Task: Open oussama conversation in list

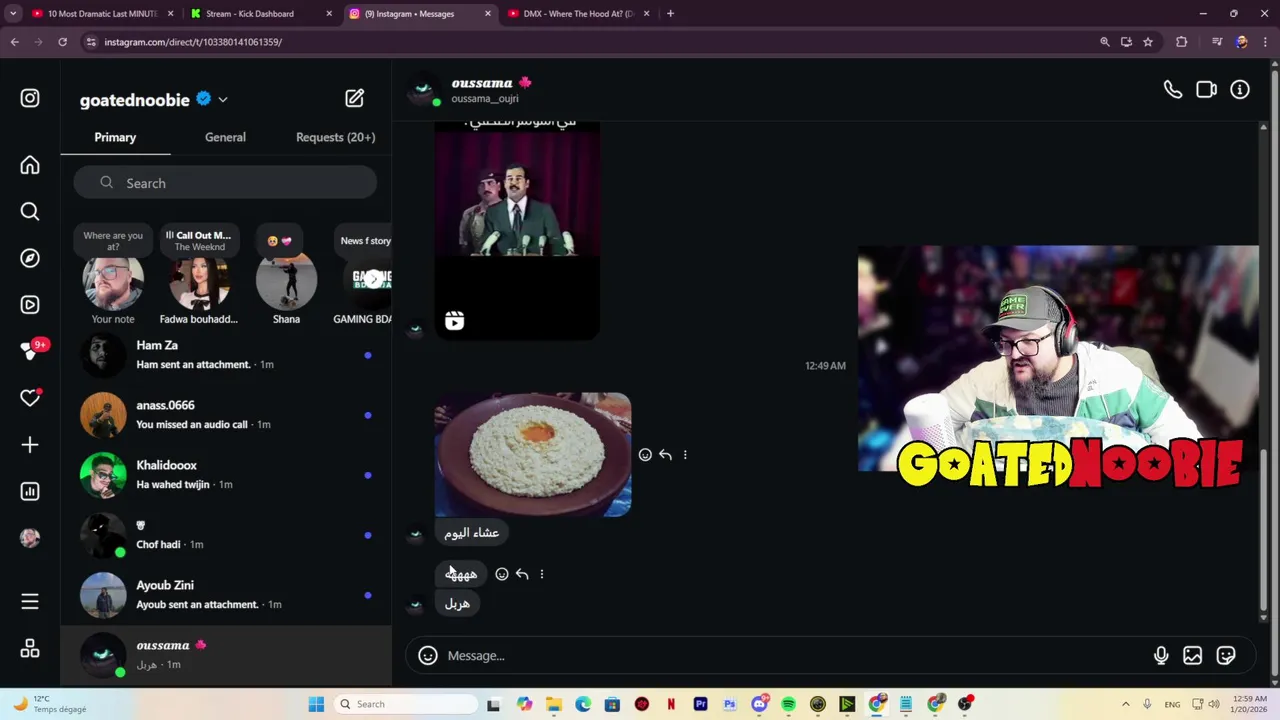Action: point(225,655)
